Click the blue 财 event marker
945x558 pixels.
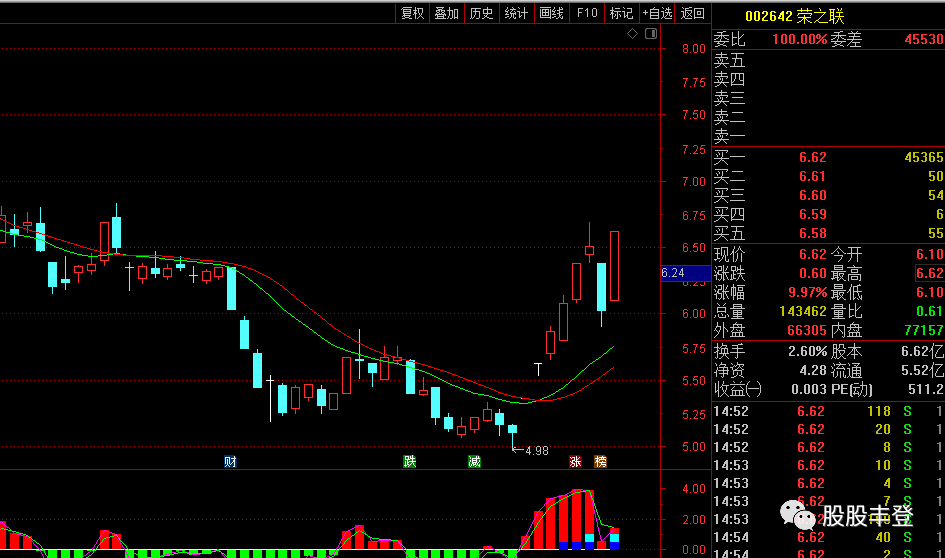coord(230,462)
